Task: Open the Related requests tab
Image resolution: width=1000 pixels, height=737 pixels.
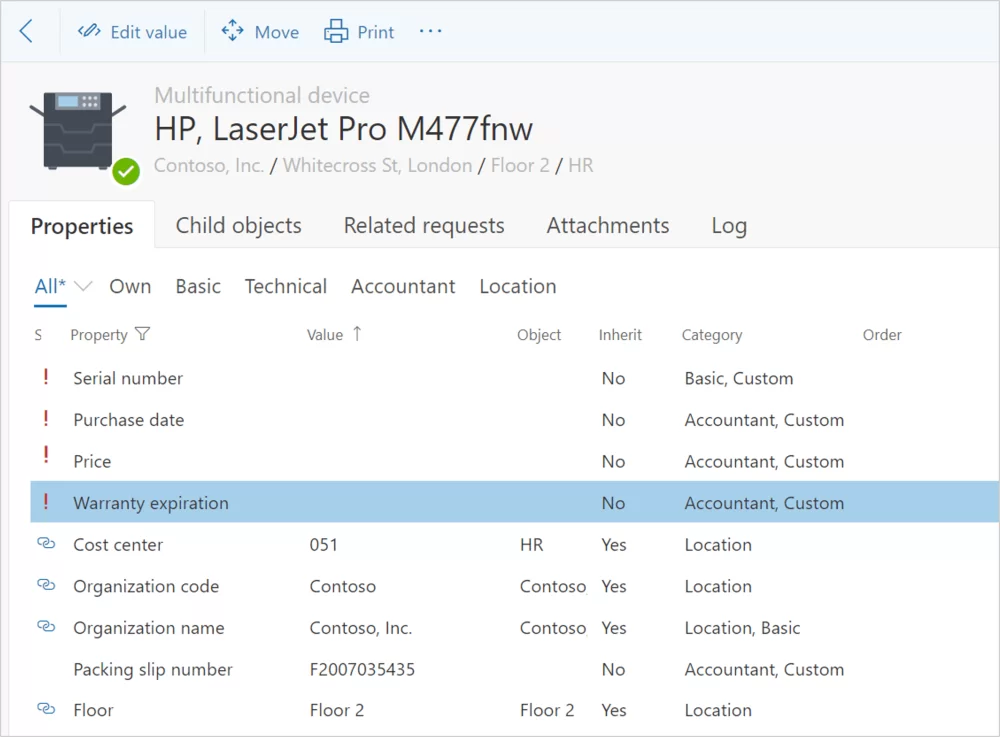Action: tap(424, 226)
